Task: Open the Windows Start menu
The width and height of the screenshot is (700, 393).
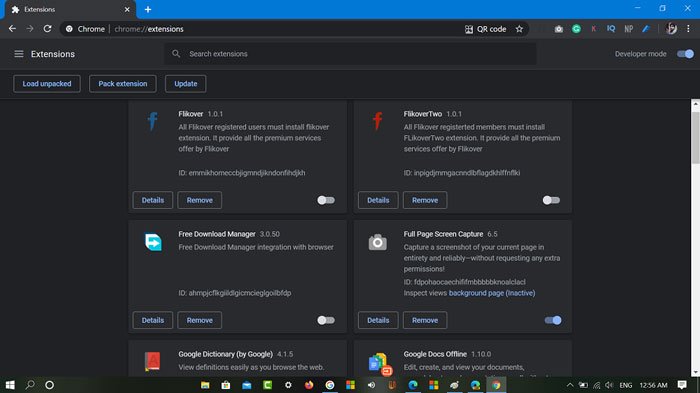Action: 10,385
